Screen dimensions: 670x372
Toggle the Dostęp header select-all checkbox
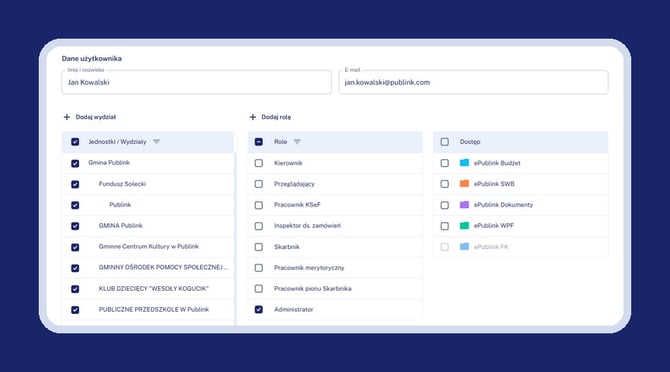[444, 142]
